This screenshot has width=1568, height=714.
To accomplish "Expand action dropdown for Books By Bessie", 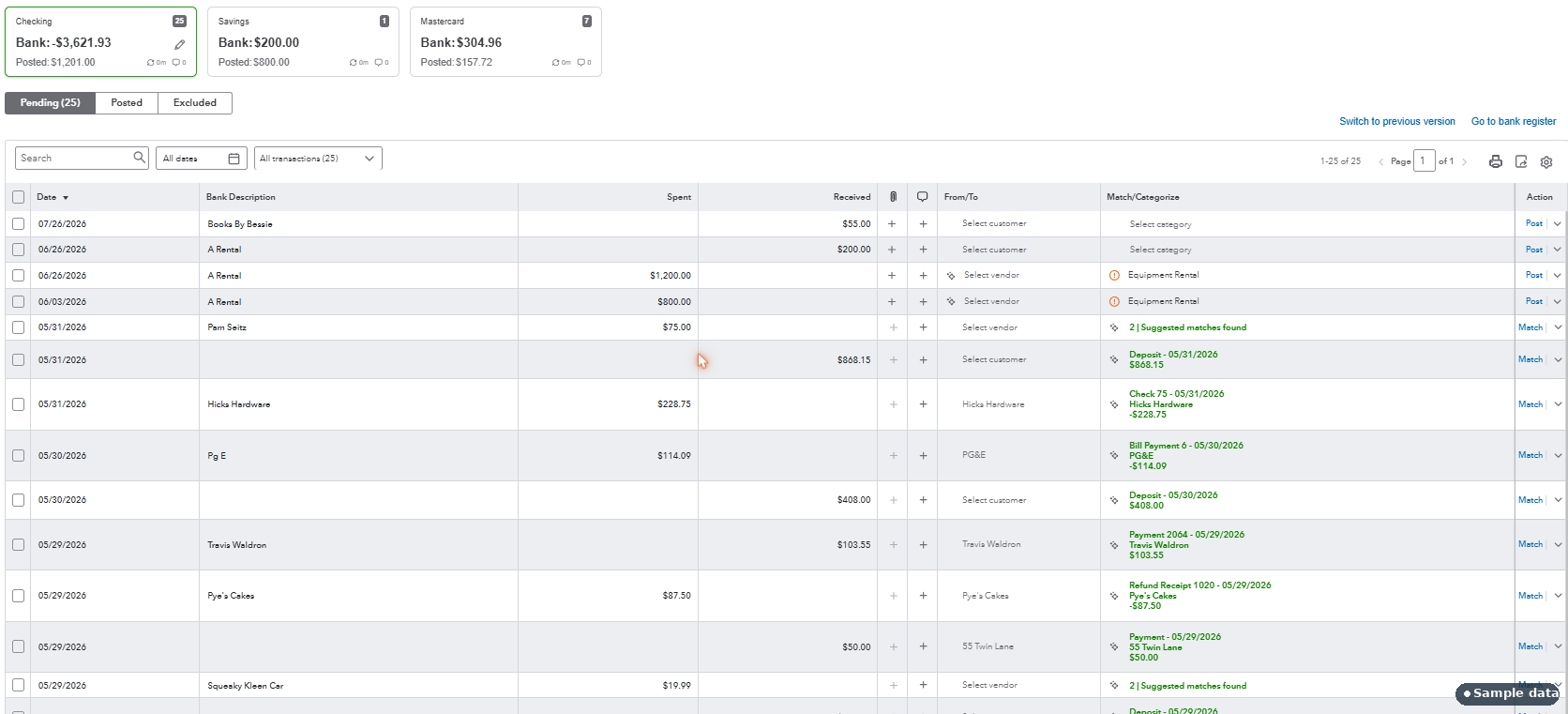I will point(1558,223).
